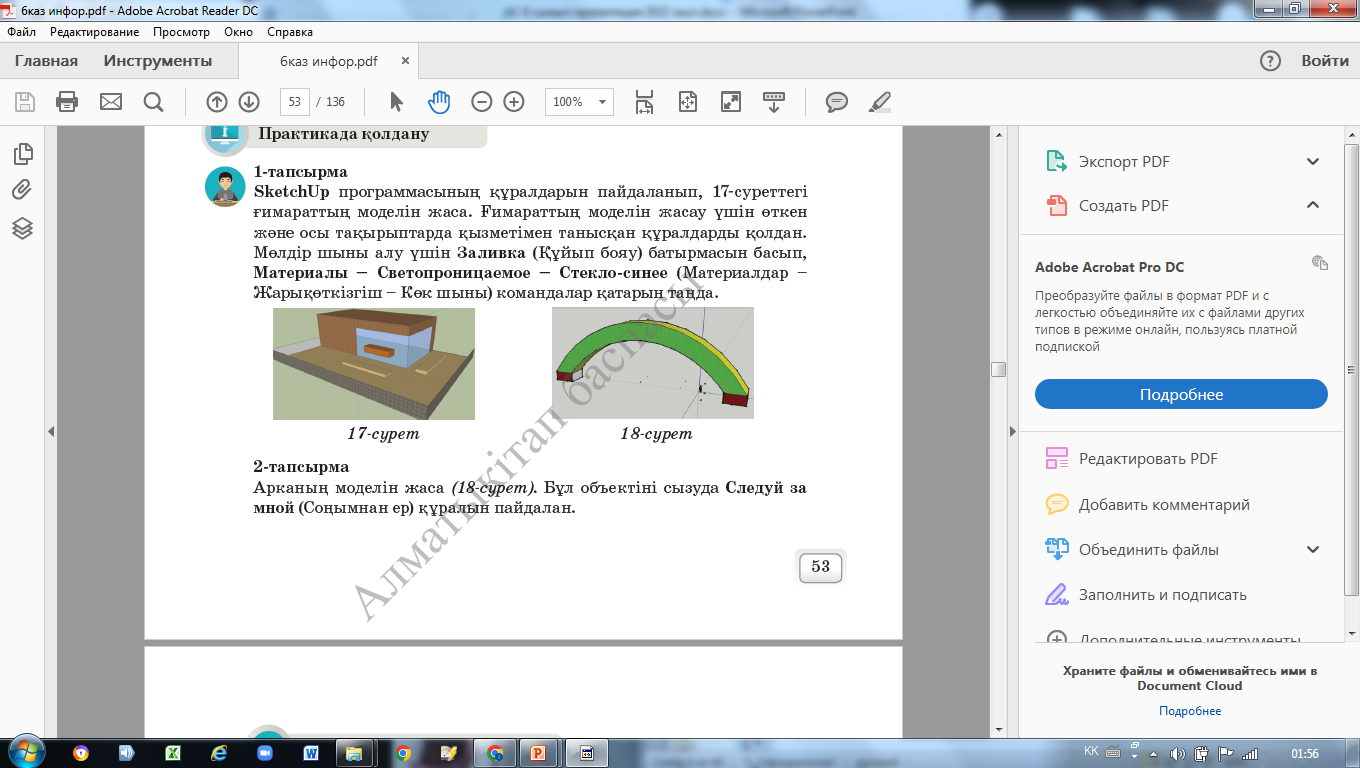Select the Highlight text marker tool
This screenshot has height=768, width=1360.
tap(880, 102)
